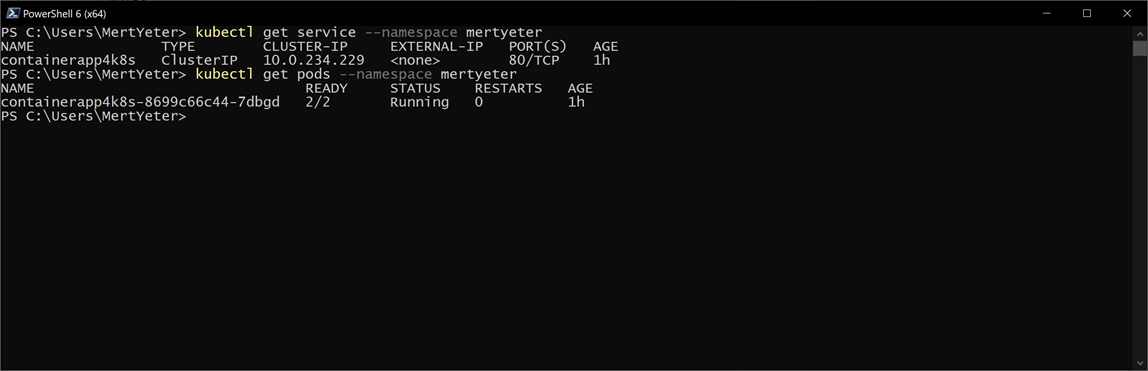Screen dimensions: 1148x371
Task: Click the 2/2 ready value
Action: coord(318,102)
